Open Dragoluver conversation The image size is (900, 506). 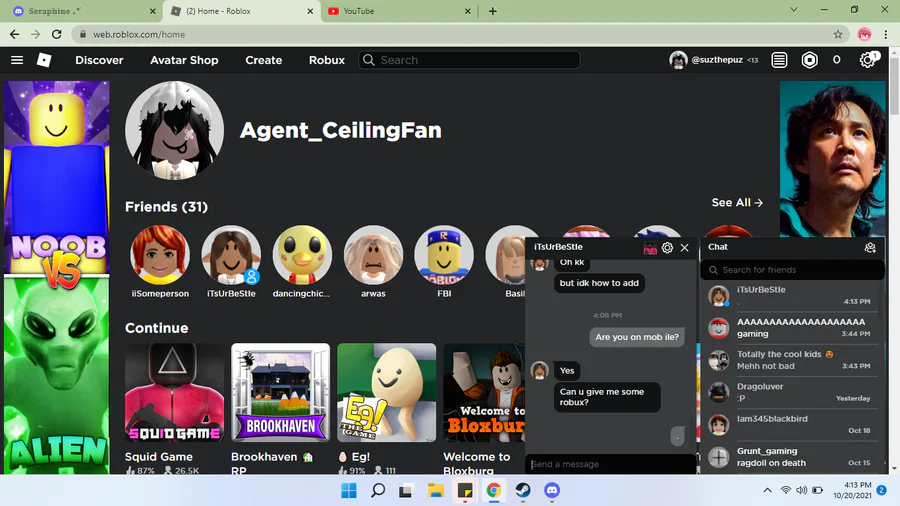[x=792, y=392]
